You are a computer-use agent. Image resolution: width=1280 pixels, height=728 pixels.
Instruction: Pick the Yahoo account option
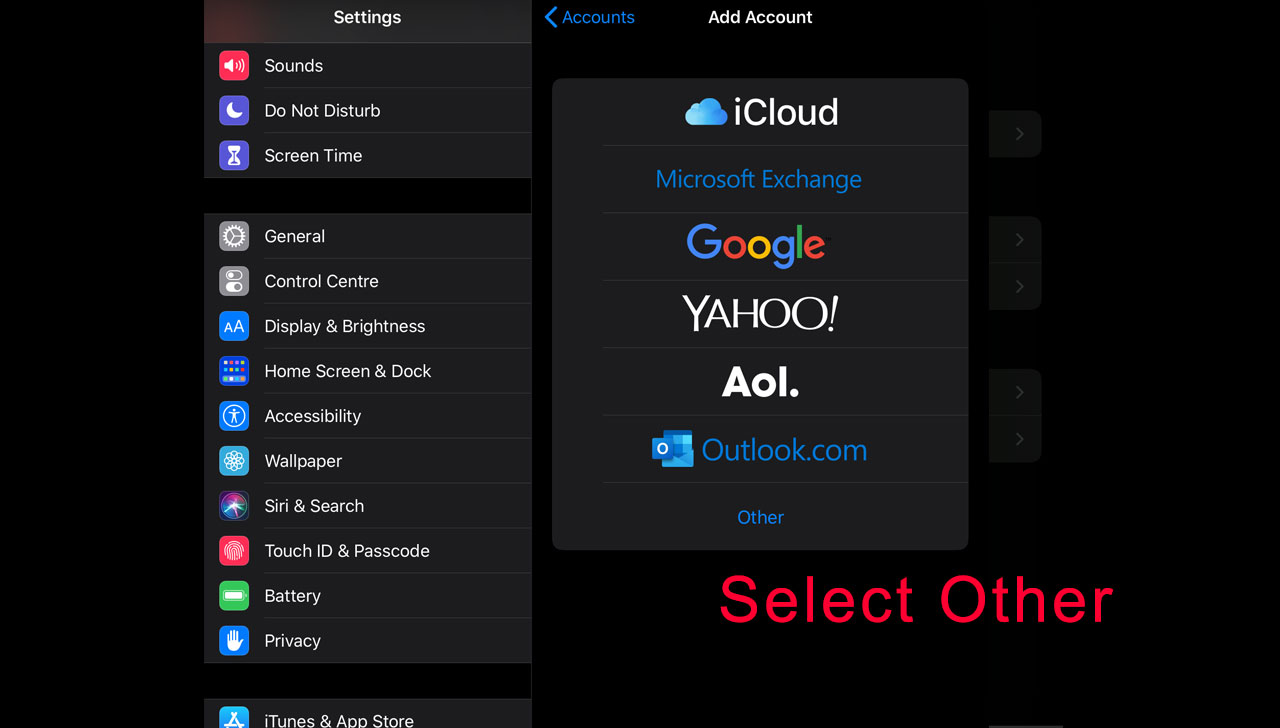pos(760,314)
